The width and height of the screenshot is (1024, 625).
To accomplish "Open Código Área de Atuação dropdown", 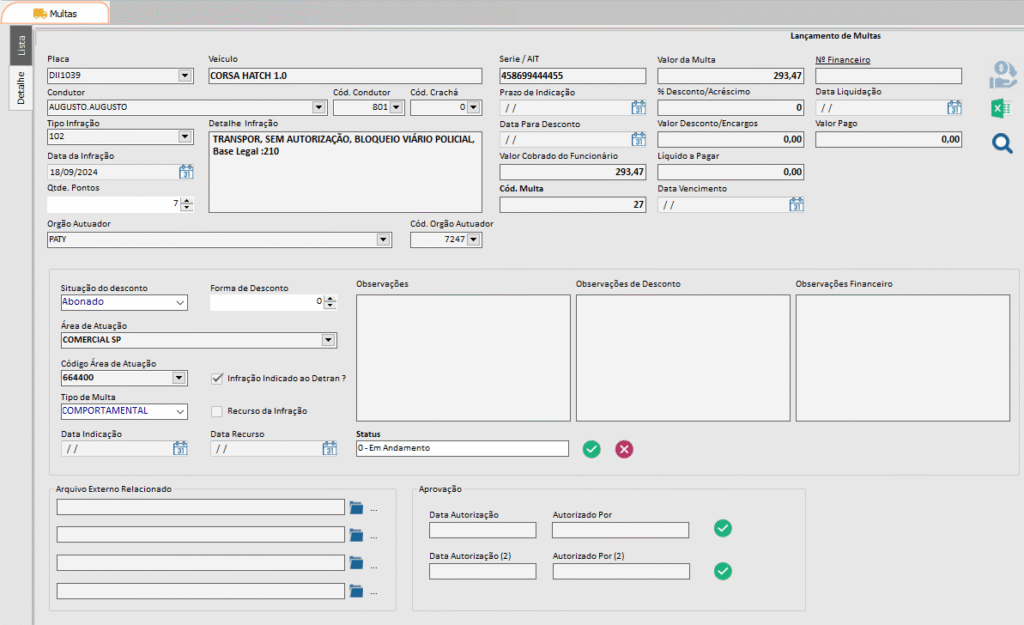I will pyautogui.click(x=178, y=377).
